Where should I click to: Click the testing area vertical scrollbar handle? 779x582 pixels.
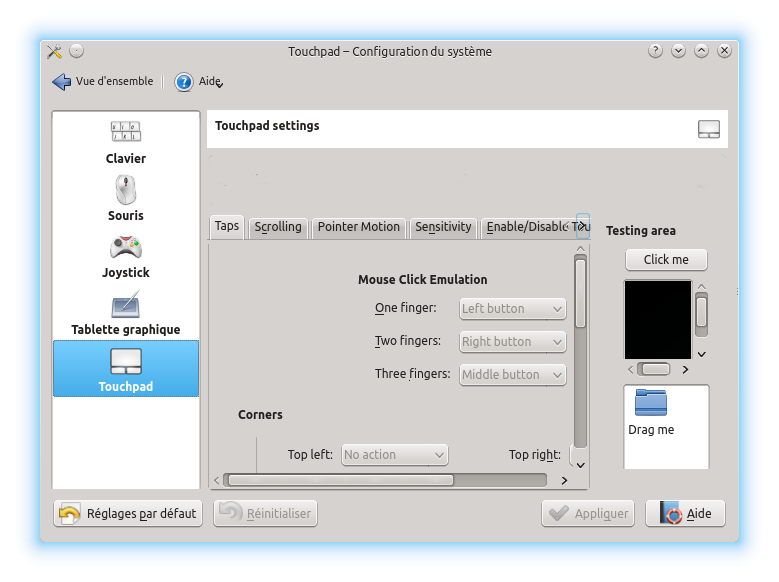(x=701, y=312)
